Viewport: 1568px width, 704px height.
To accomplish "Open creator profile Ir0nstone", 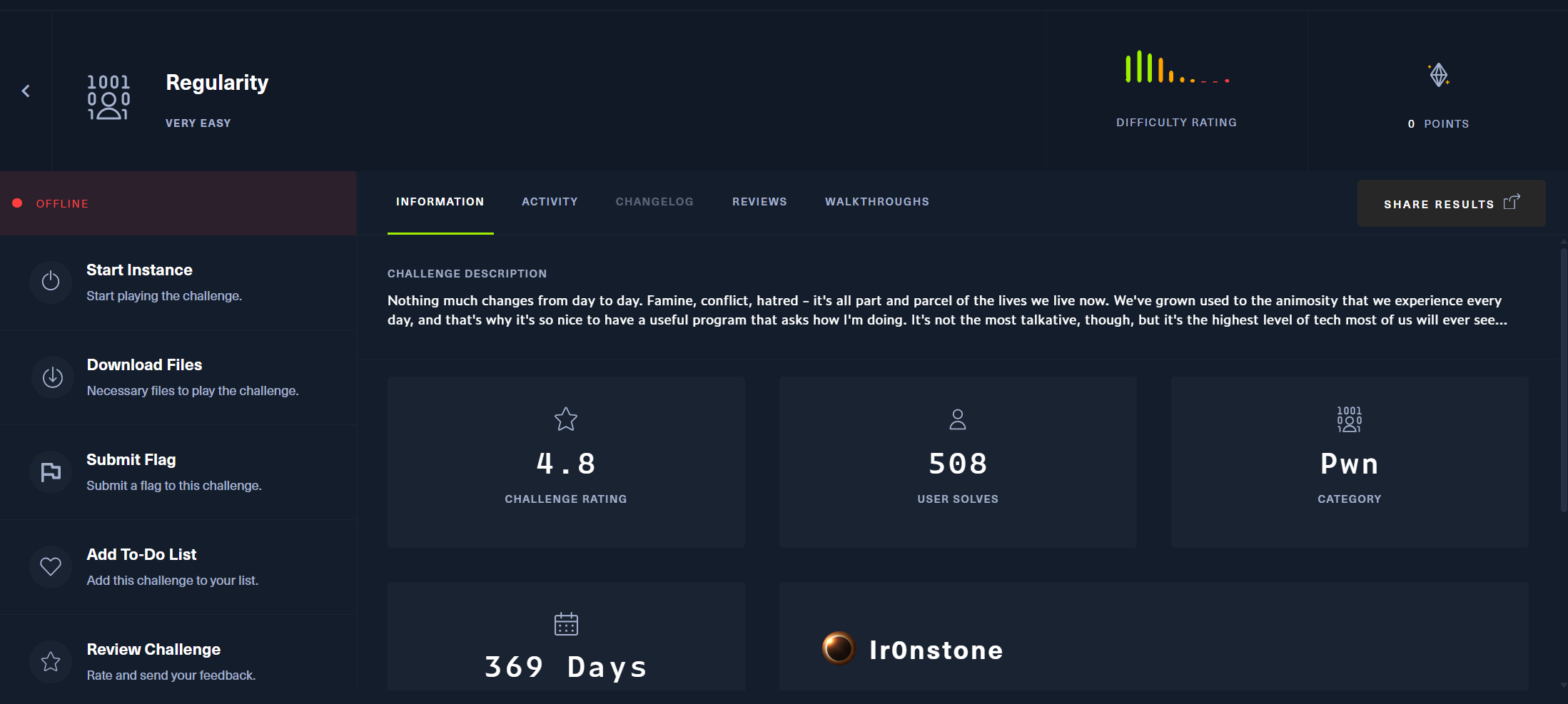I will click(x=936, y=650).
